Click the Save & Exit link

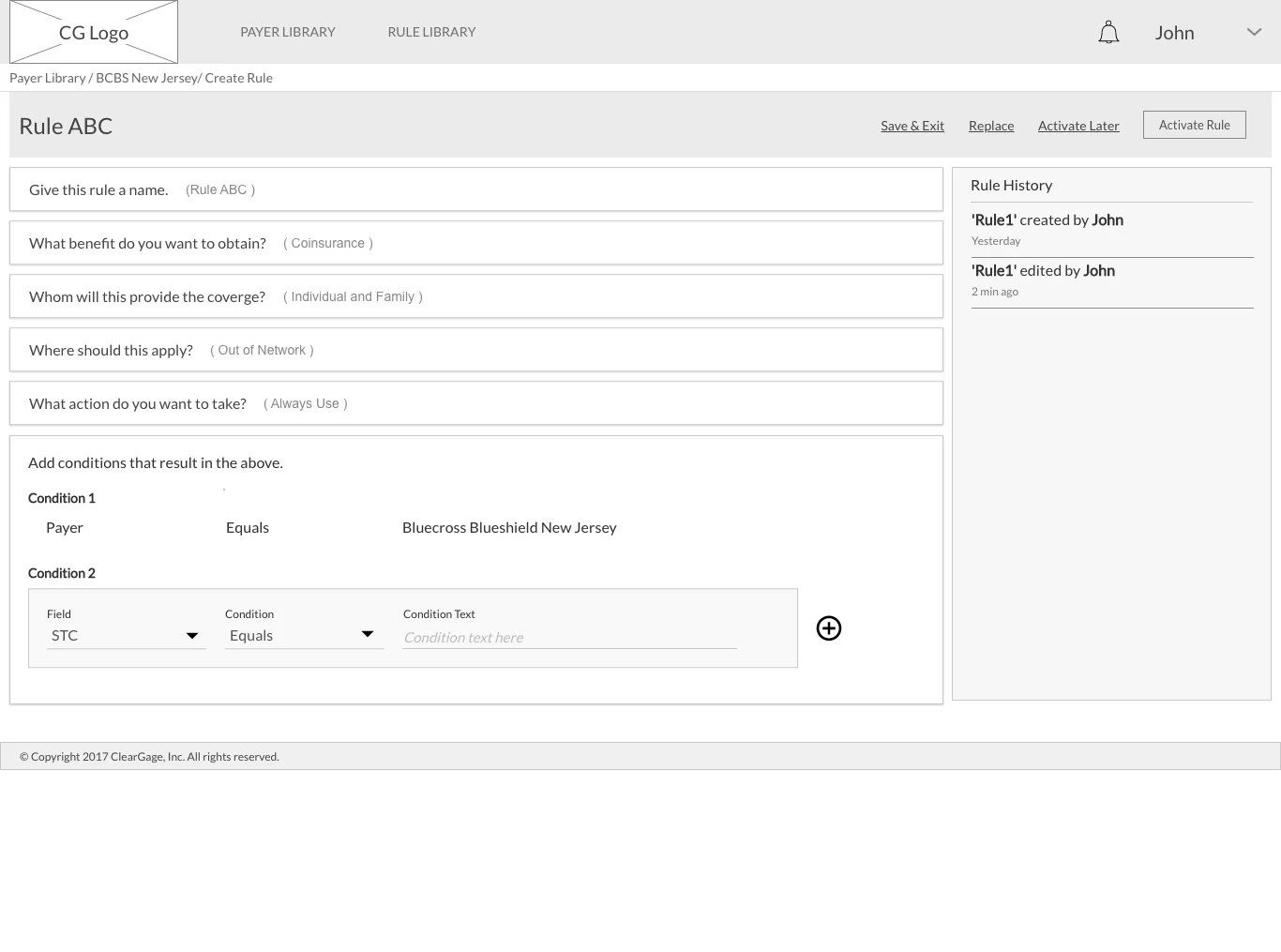912,126
